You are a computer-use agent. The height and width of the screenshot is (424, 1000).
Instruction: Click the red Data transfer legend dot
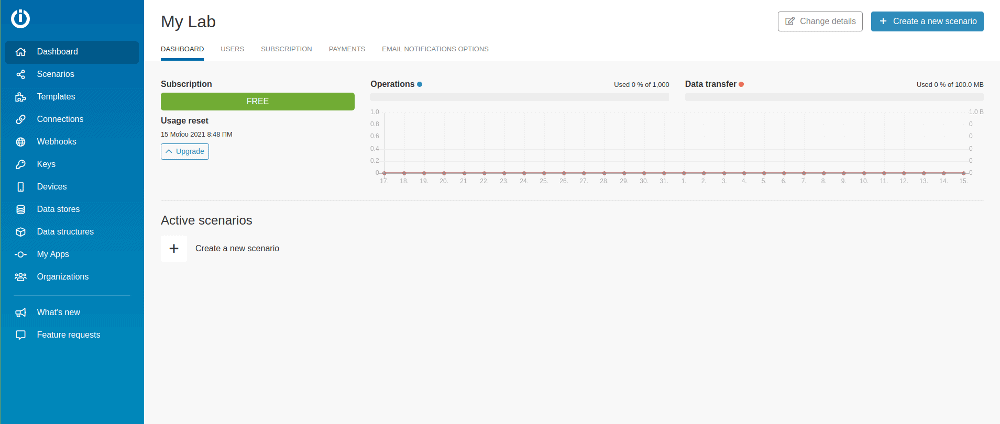coord(741,84)
